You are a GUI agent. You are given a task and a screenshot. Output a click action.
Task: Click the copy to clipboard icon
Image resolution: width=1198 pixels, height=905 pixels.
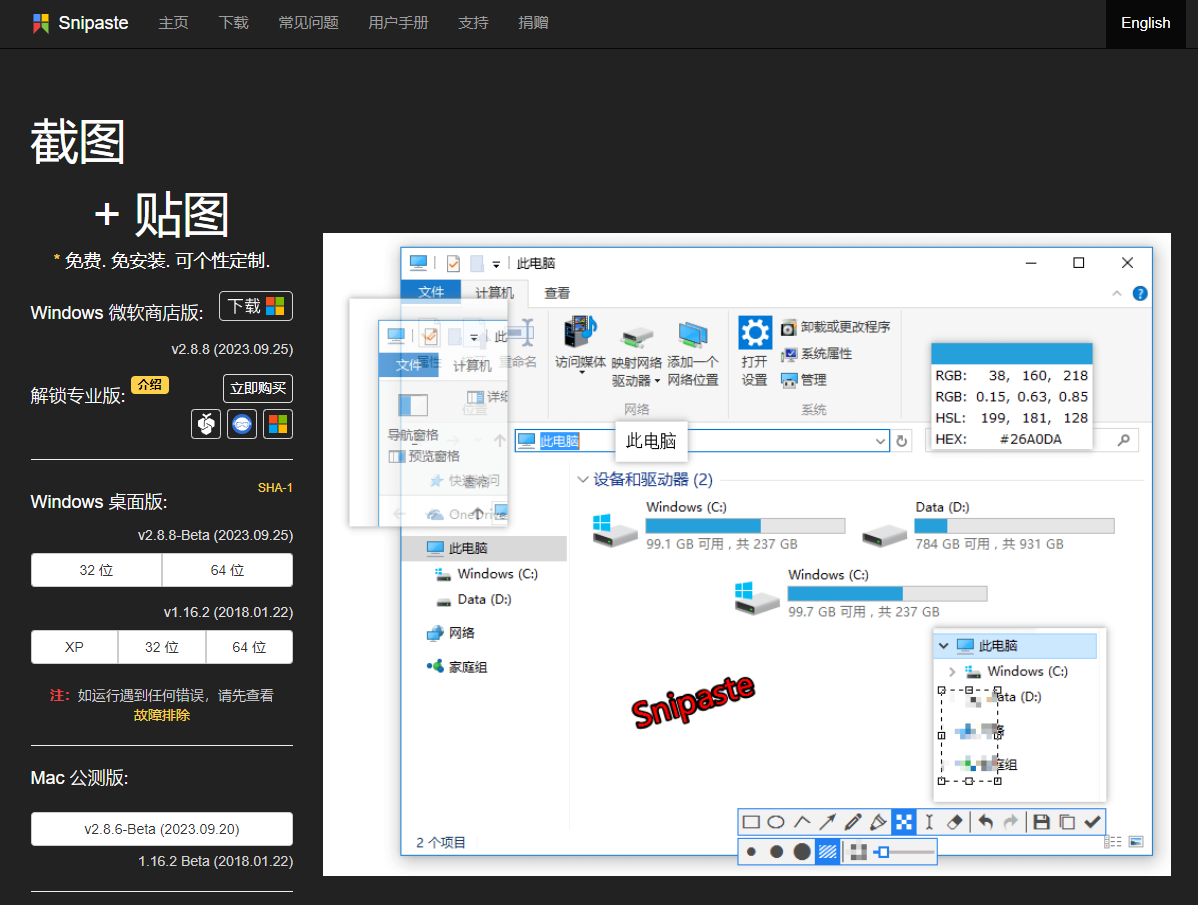1067,822
